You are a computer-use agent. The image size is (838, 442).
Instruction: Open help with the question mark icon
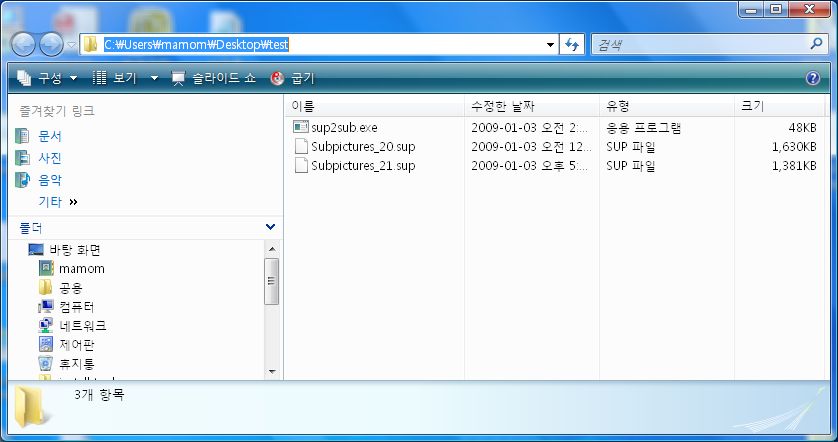pos(812,78)
